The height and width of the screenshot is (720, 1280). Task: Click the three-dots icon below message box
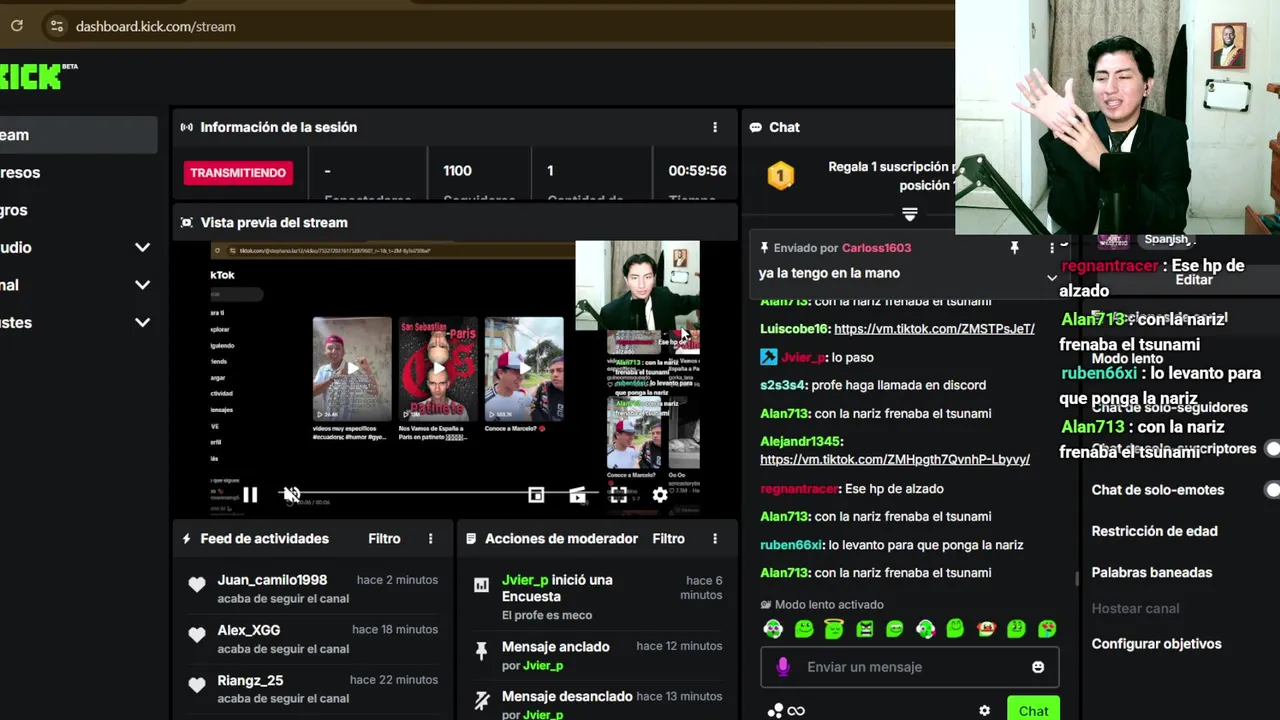(775, 711)
